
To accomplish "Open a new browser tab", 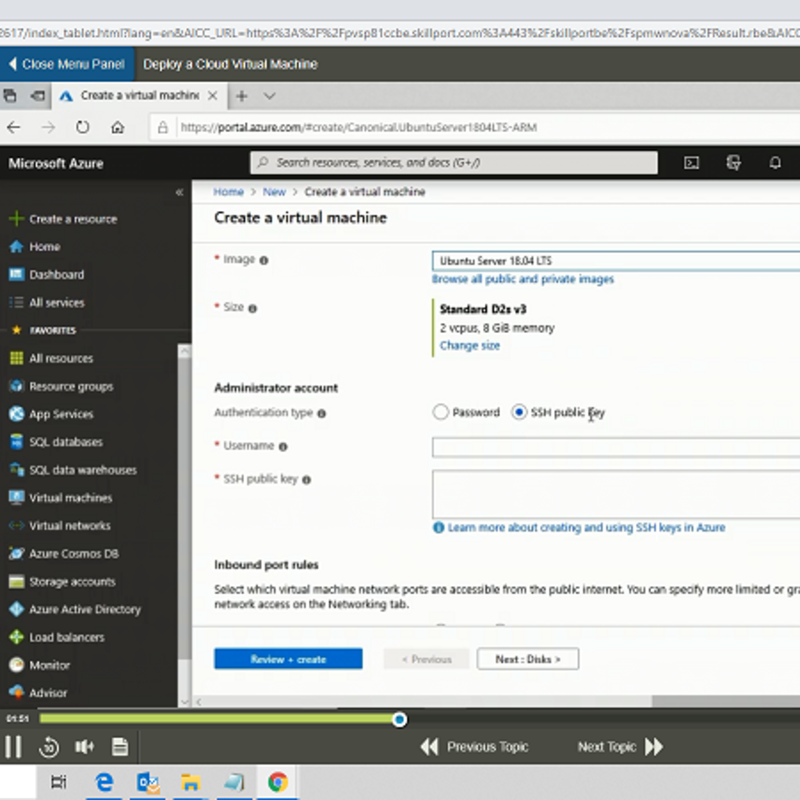I will click(242, 96).
